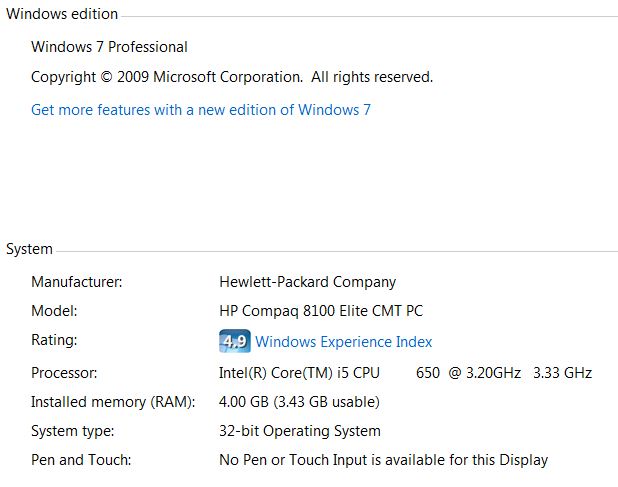Click the Hewlett-Packard Company value

point(307,282)
